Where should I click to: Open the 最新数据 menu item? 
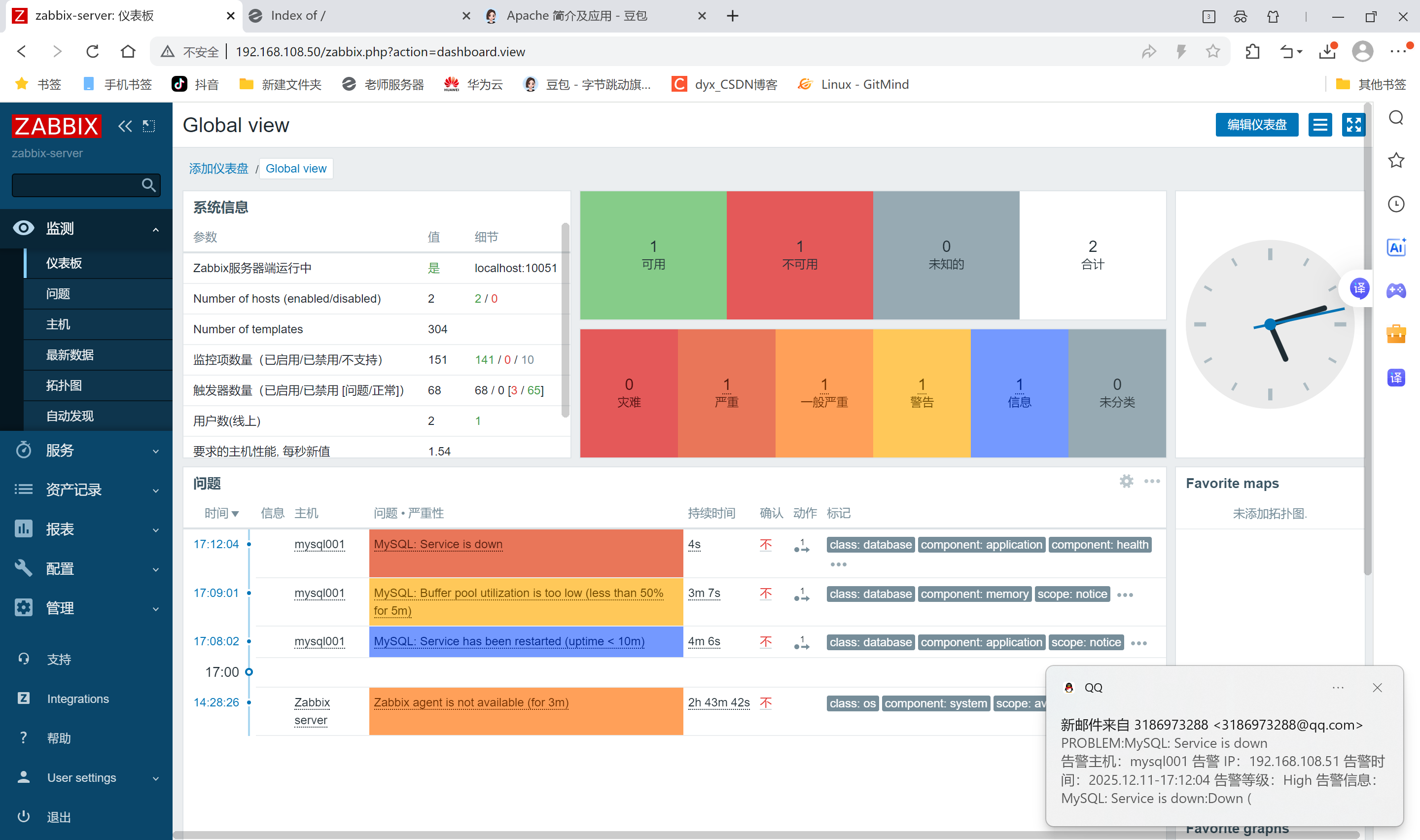[x=70, y=355]
